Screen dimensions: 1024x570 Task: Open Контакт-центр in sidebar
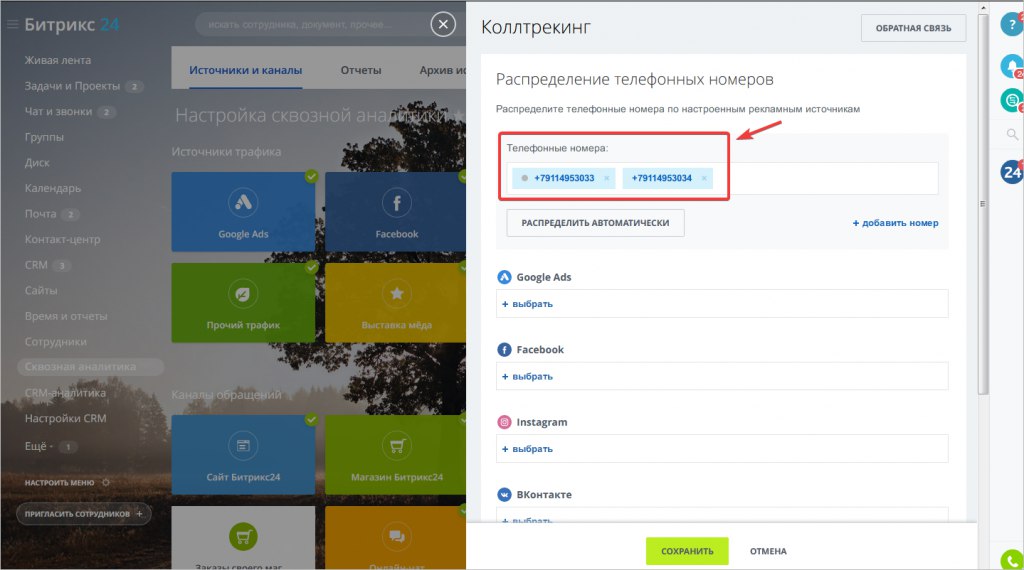click(63, 240)
